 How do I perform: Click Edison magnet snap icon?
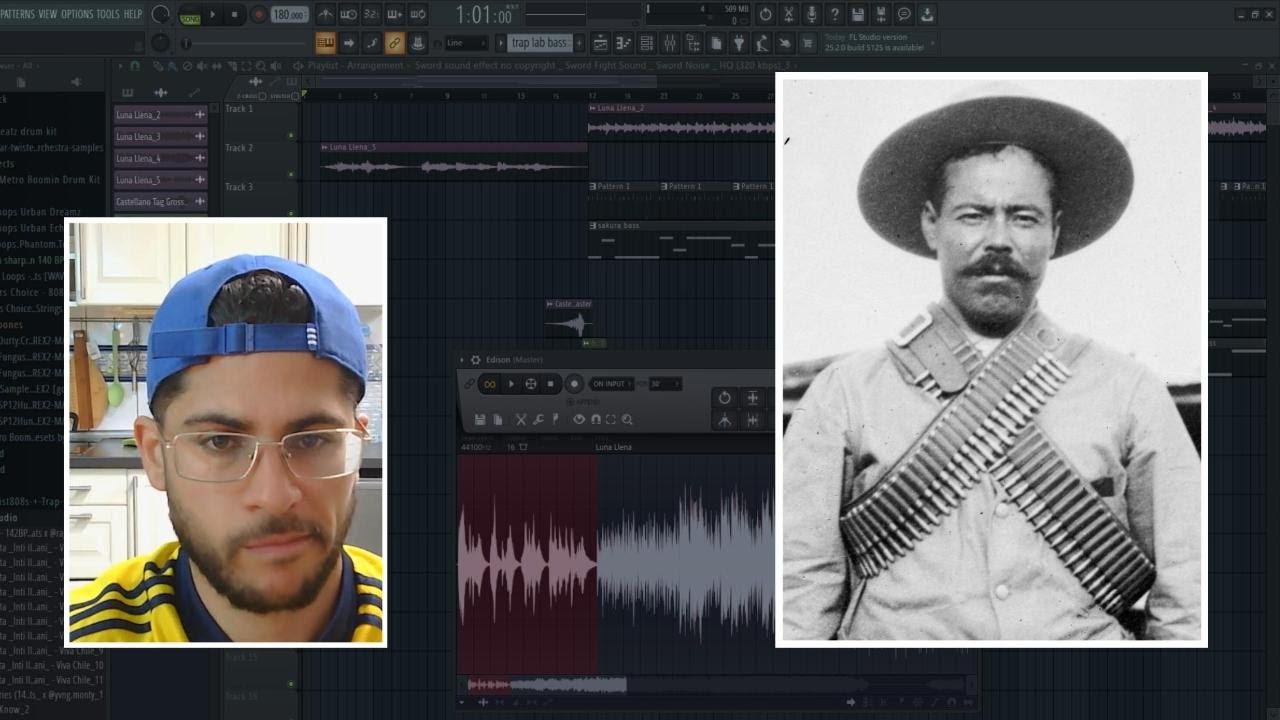click(596, 420)
